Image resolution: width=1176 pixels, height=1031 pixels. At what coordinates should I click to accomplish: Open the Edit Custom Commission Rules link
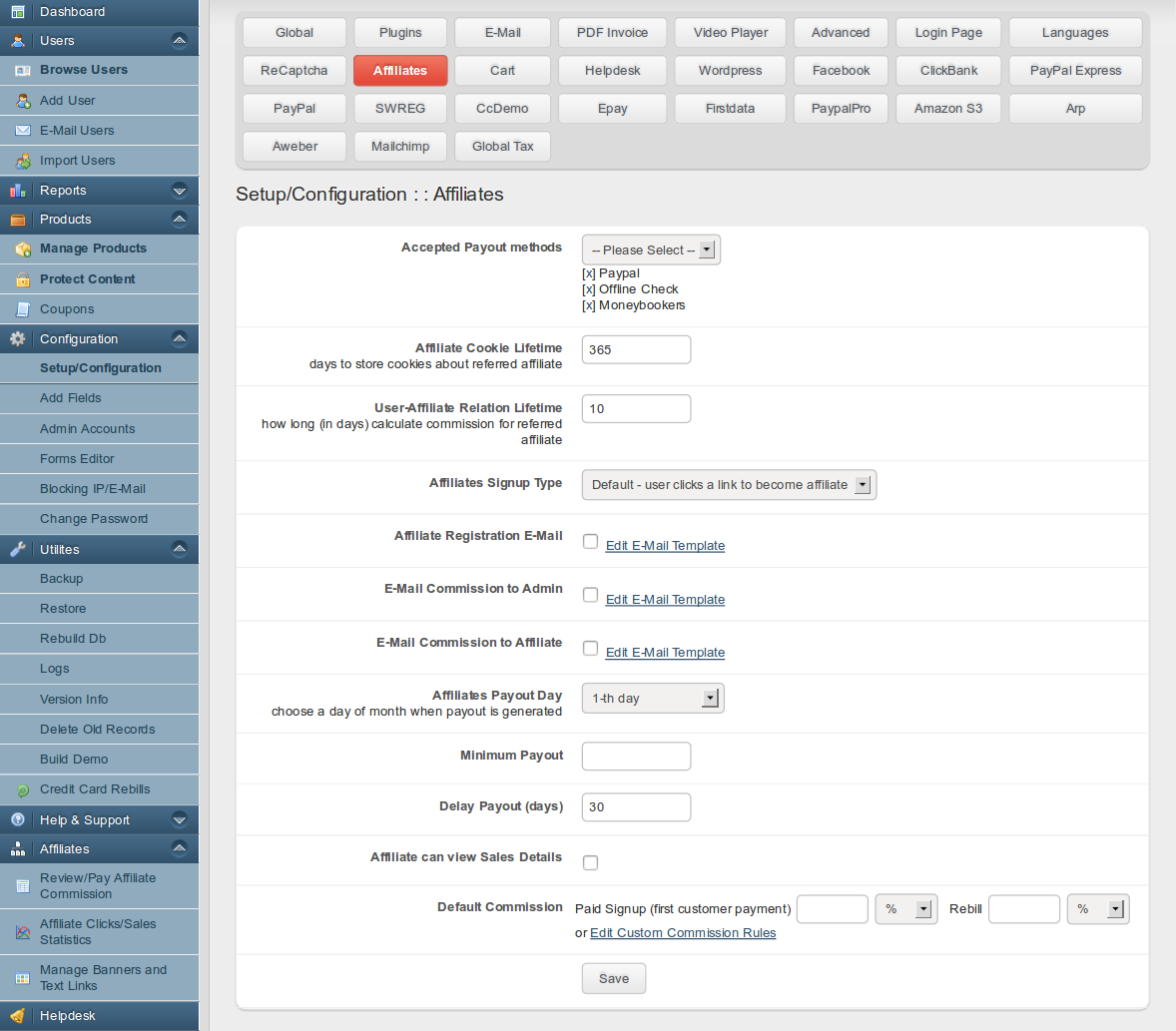tap(683, 933)
